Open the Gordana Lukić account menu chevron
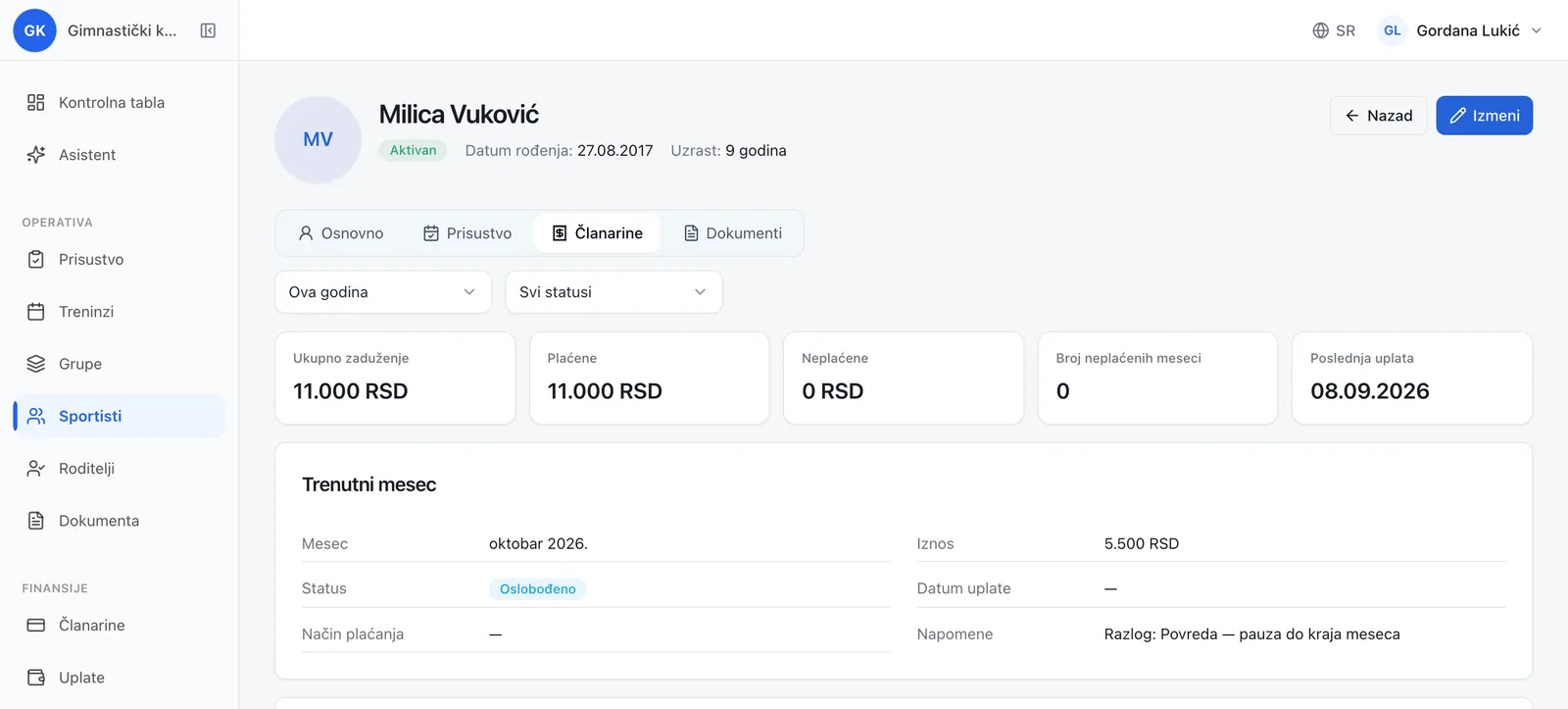1568x709 pixels. pos(1537,30)
